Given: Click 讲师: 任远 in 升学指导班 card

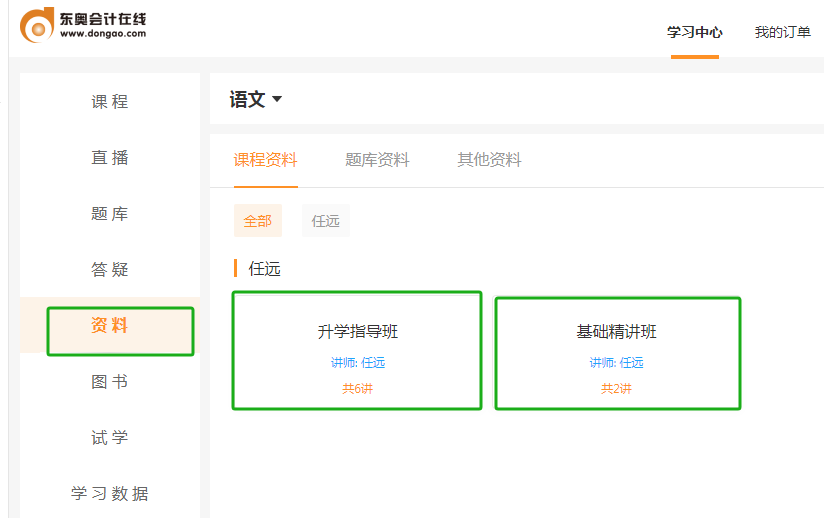Looking at the screenshot, I should pos(358,362).
